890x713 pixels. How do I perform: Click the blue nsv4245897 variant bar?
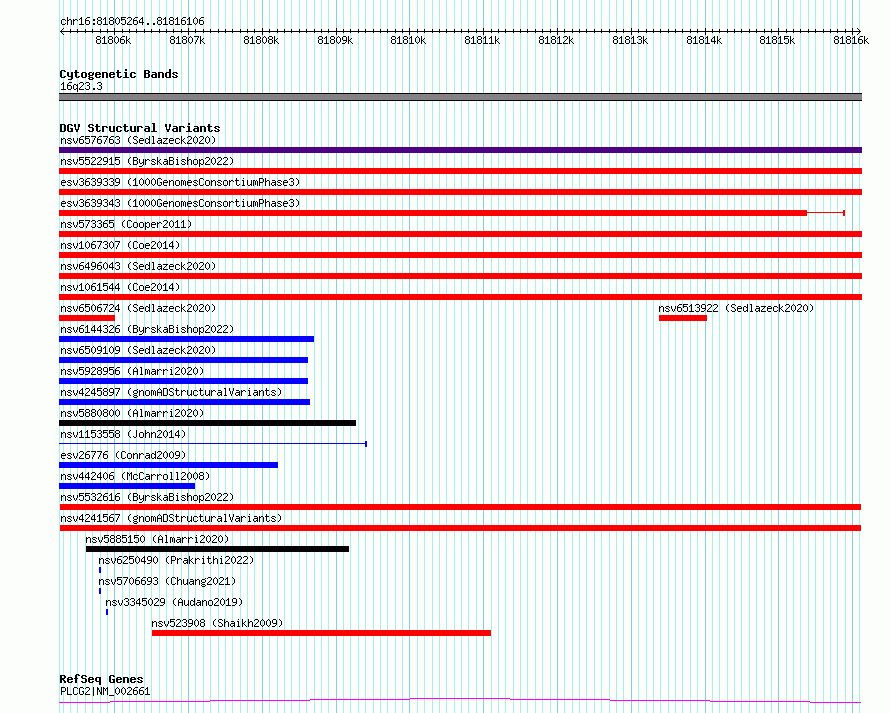[x=184, y=402]
